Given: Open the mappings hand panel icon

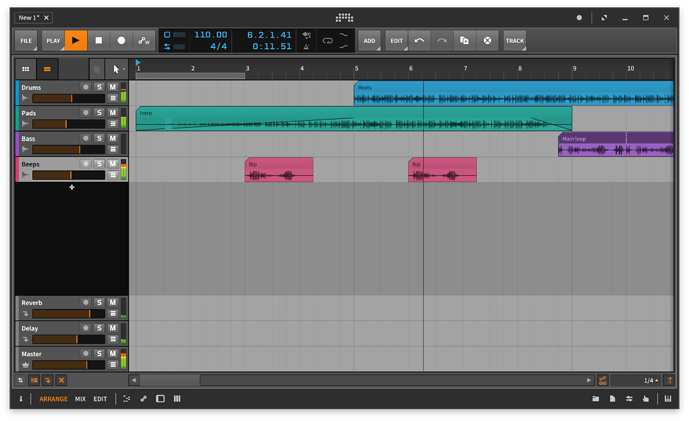Looking at the screenshot, I should pyautogui.click(x=645, y=399).
